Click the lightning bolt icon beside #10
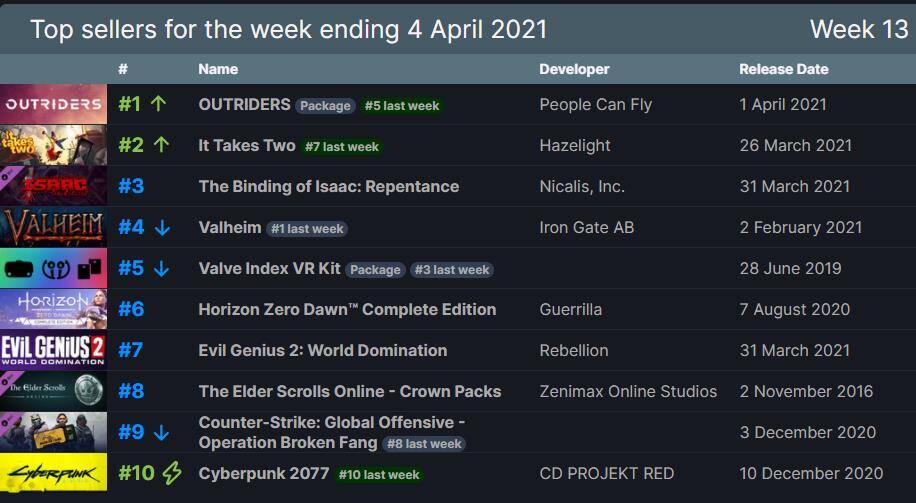Viewport: 916px width, 503px height. click(172, 473)
